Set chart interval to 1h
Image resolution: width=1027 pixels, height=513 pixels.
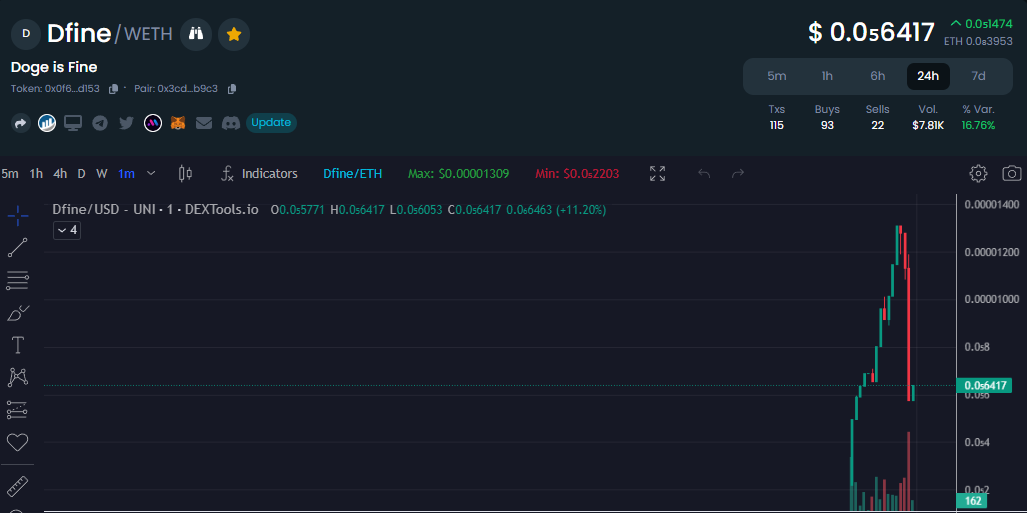click(x=36, y=174)
